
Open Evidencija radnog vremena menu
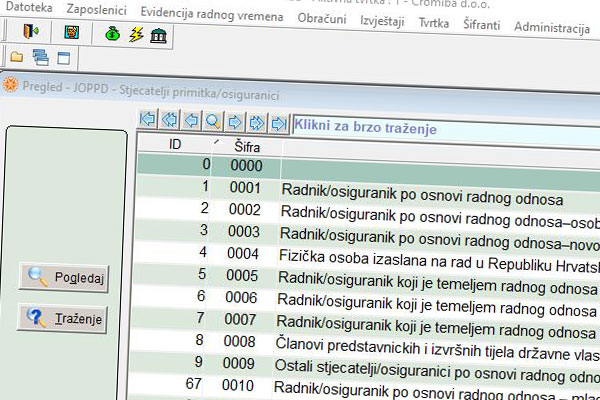(x=212, y=14)
